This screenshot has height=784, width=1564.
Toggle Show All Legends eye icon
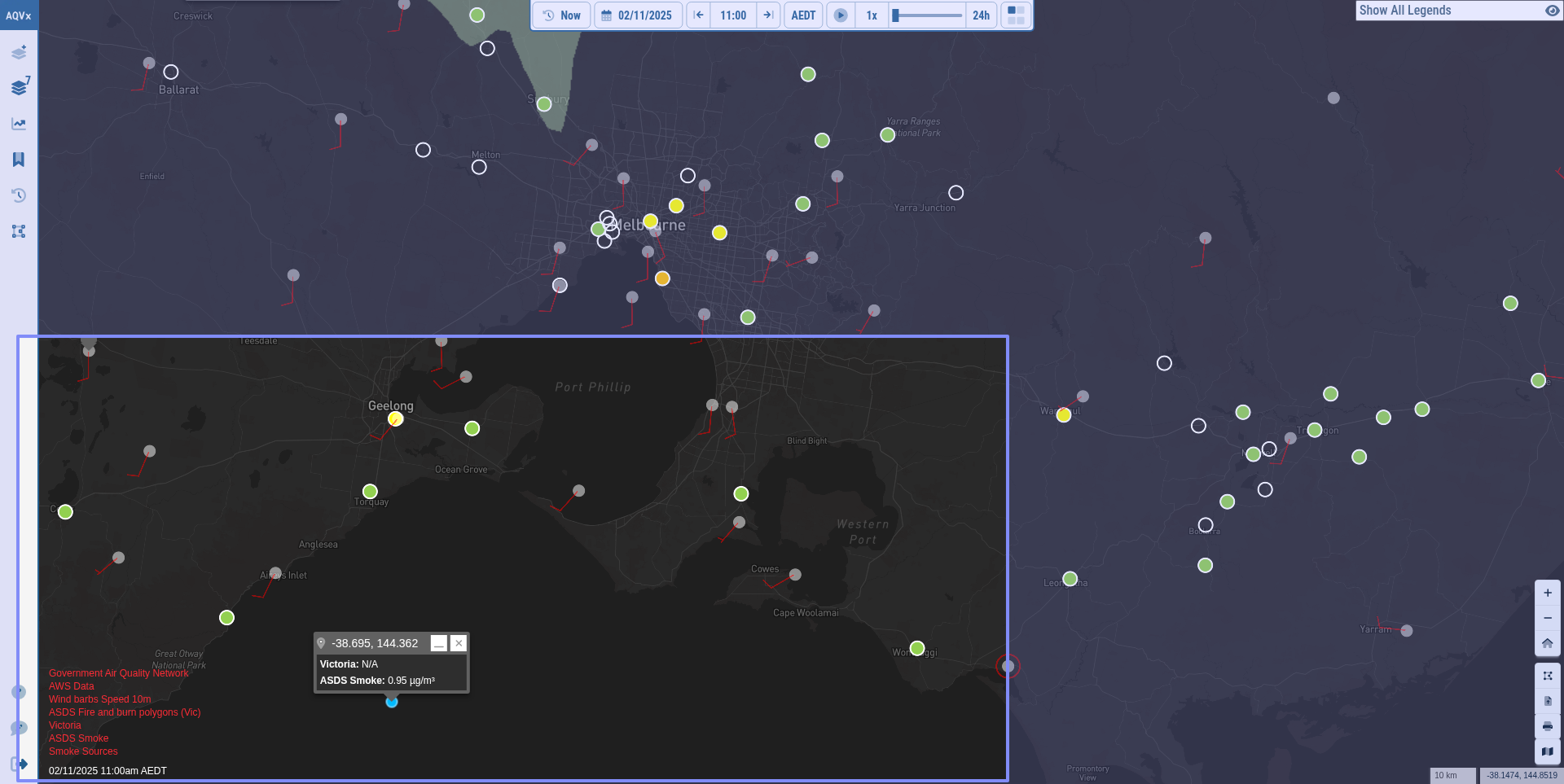(x=1552, y=11)
